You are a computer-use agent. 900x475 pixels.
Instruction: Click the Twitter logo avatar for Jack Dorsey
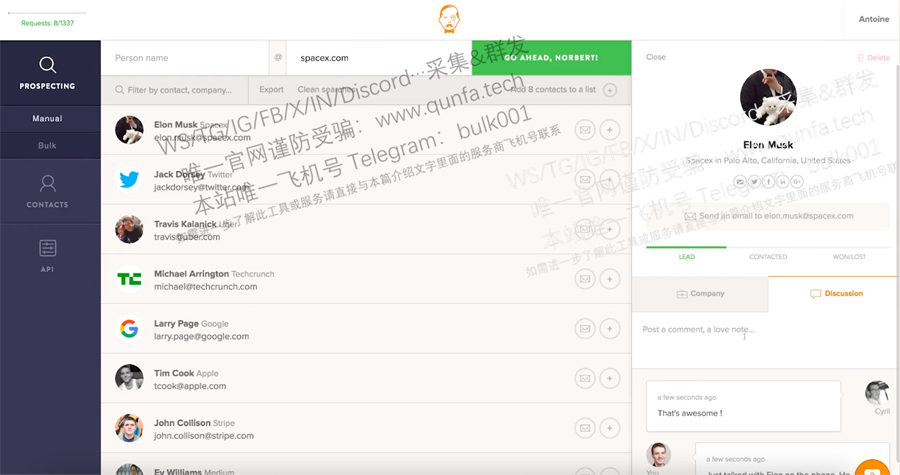(x=129, y=180)
